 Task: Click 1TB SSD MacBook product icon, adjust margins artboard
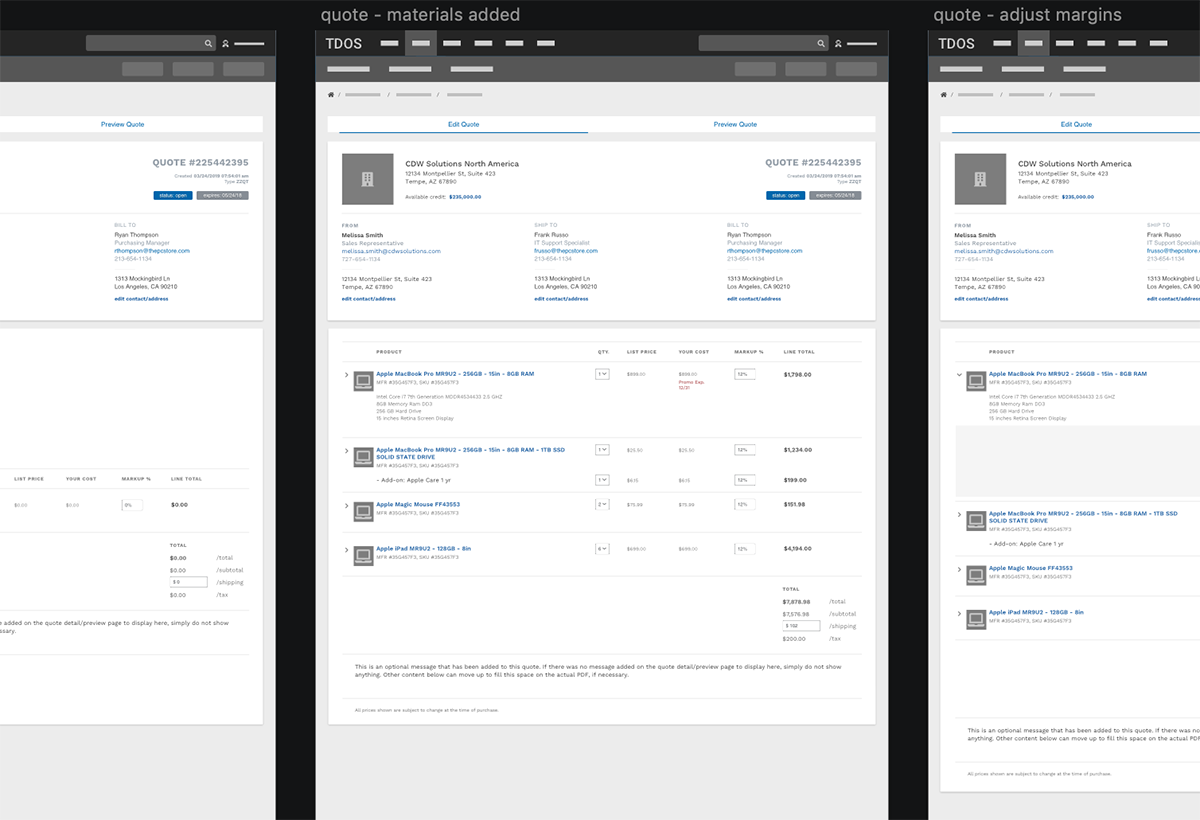[x=977, y=519]
